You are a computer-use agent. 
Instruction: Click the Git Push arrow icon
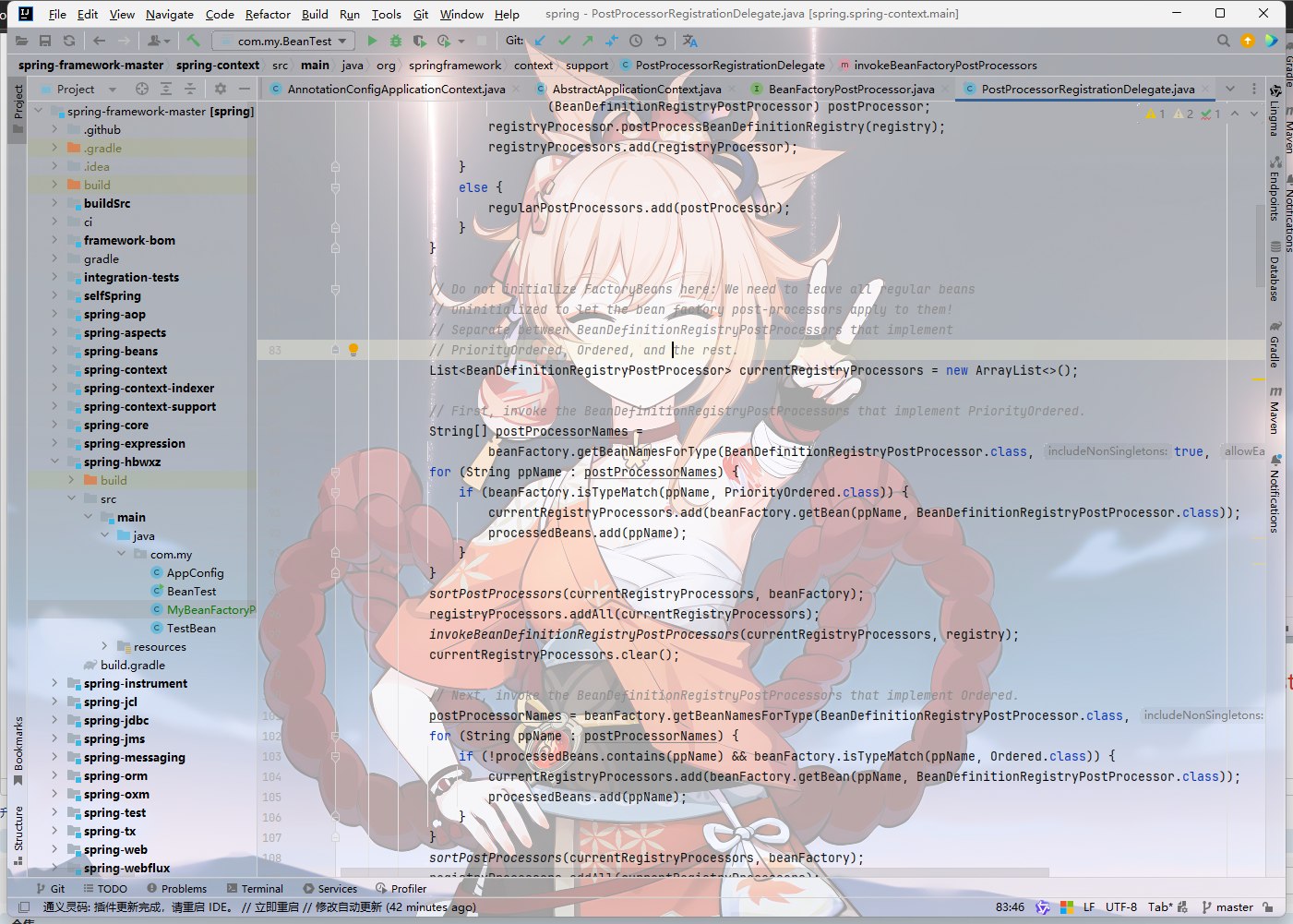click(588, 41)
